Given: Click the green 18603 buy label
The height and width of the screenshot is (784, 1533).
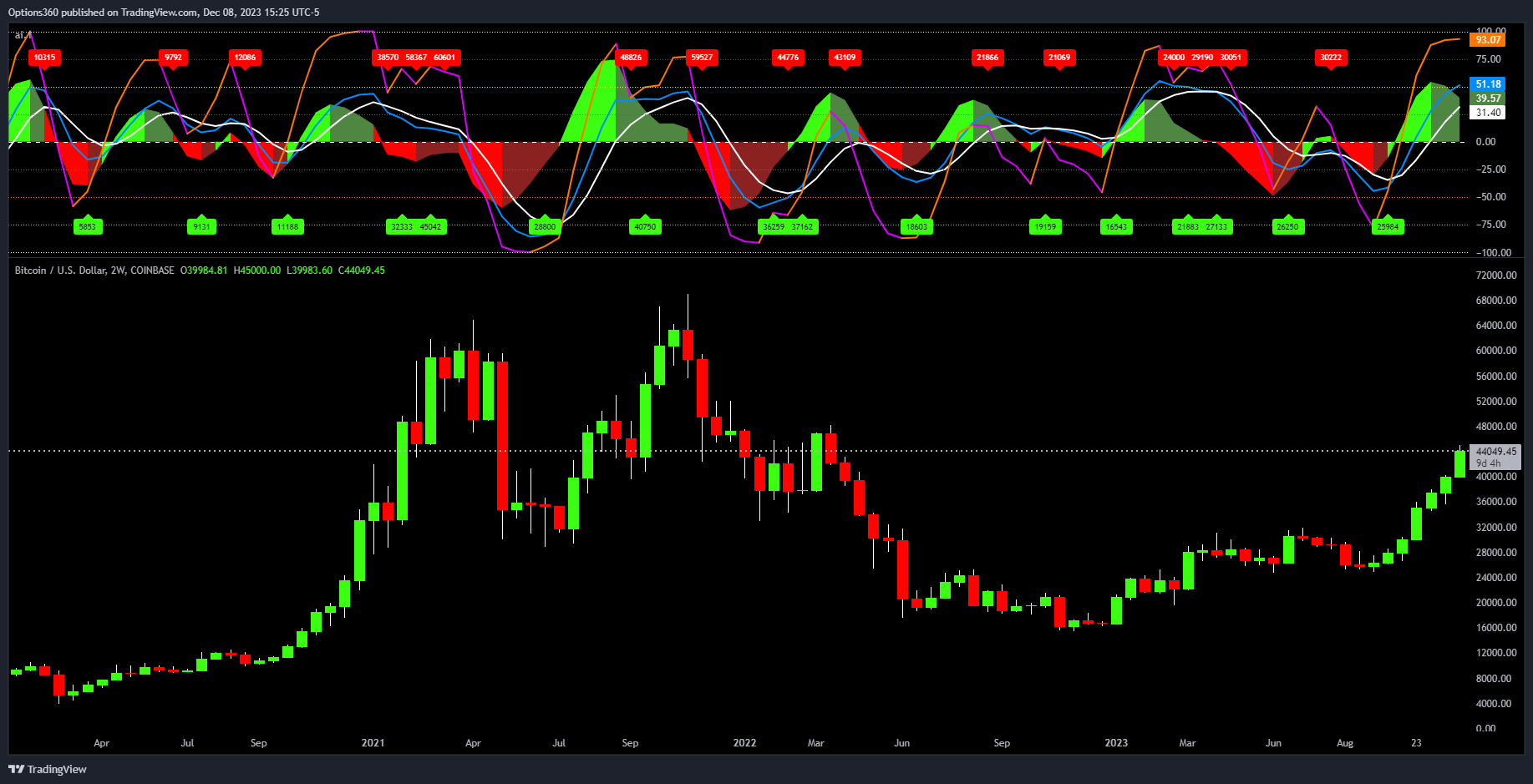Looking at the screenshot, I should [x=916, y=226].
